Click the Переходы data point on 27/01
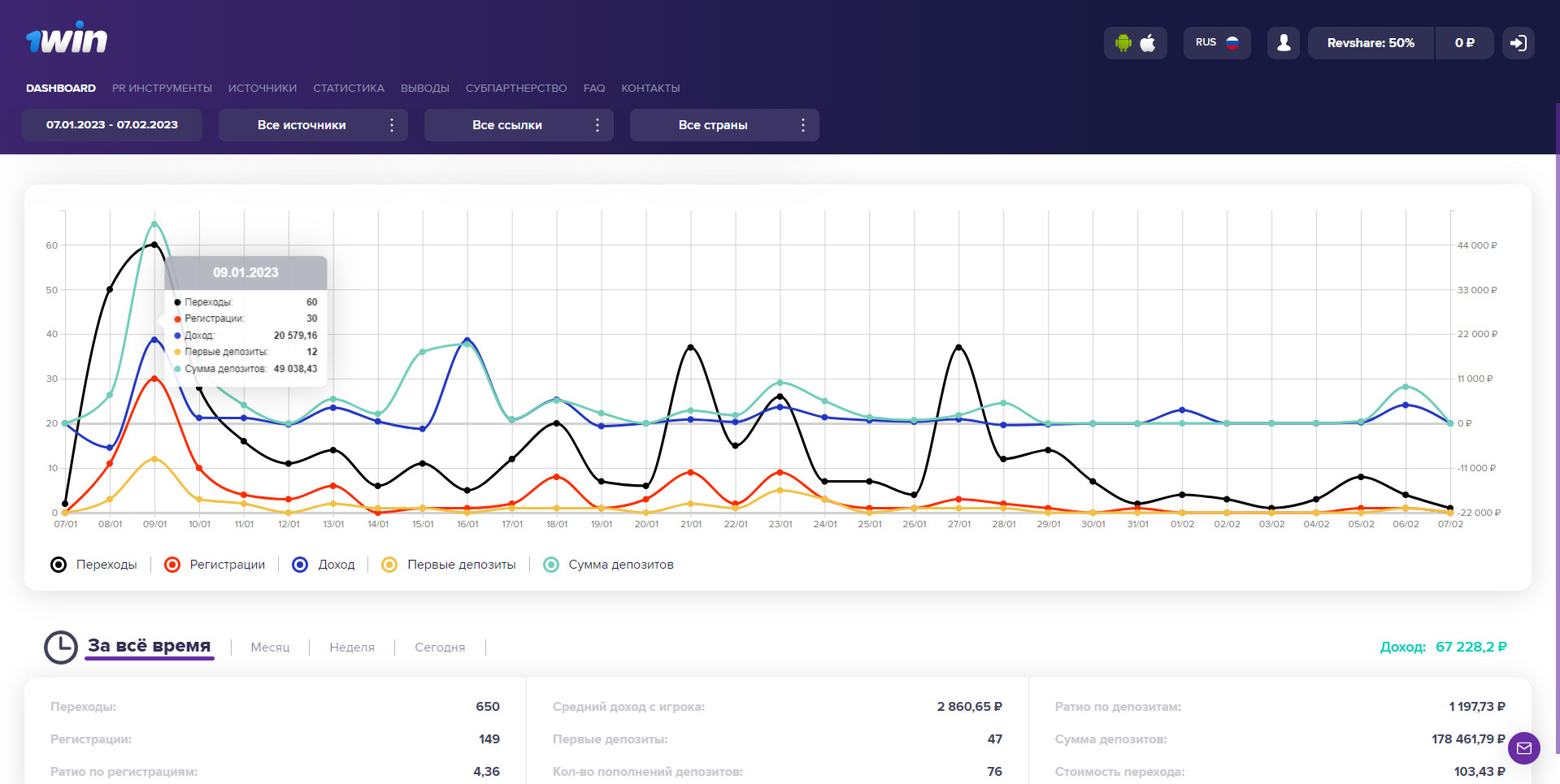This screenshot has width=1560, height=784. 958,347
